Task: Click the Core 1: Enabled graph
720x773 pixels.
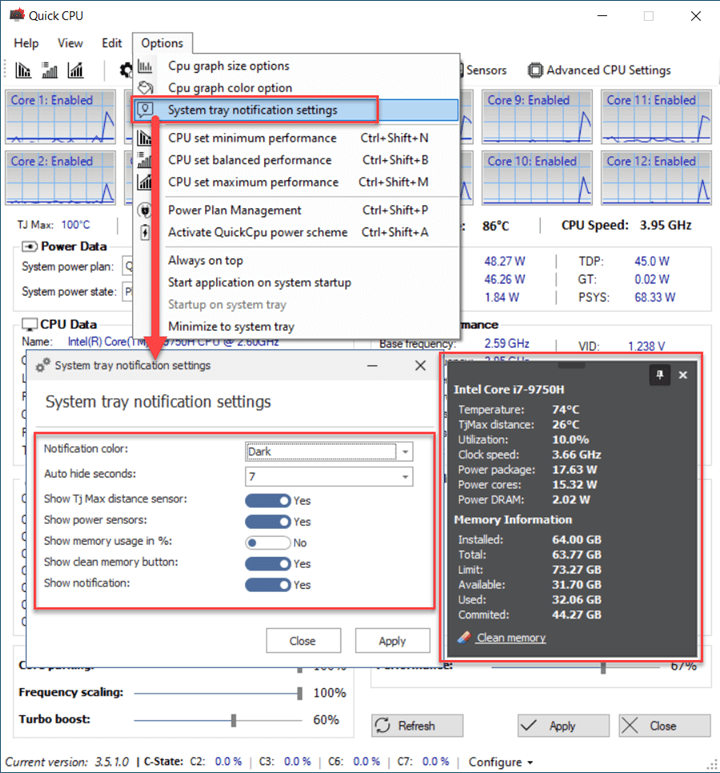Action: (61, 117)
